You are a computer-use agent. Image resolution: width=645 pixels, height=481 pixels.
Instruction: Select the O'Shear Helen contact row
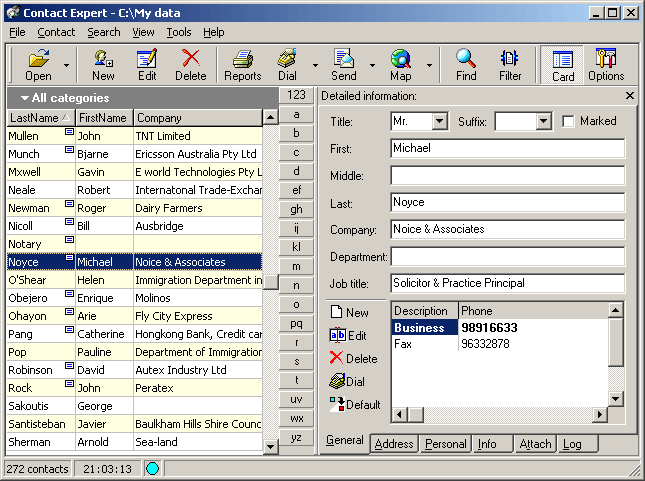tap(135, 280)
